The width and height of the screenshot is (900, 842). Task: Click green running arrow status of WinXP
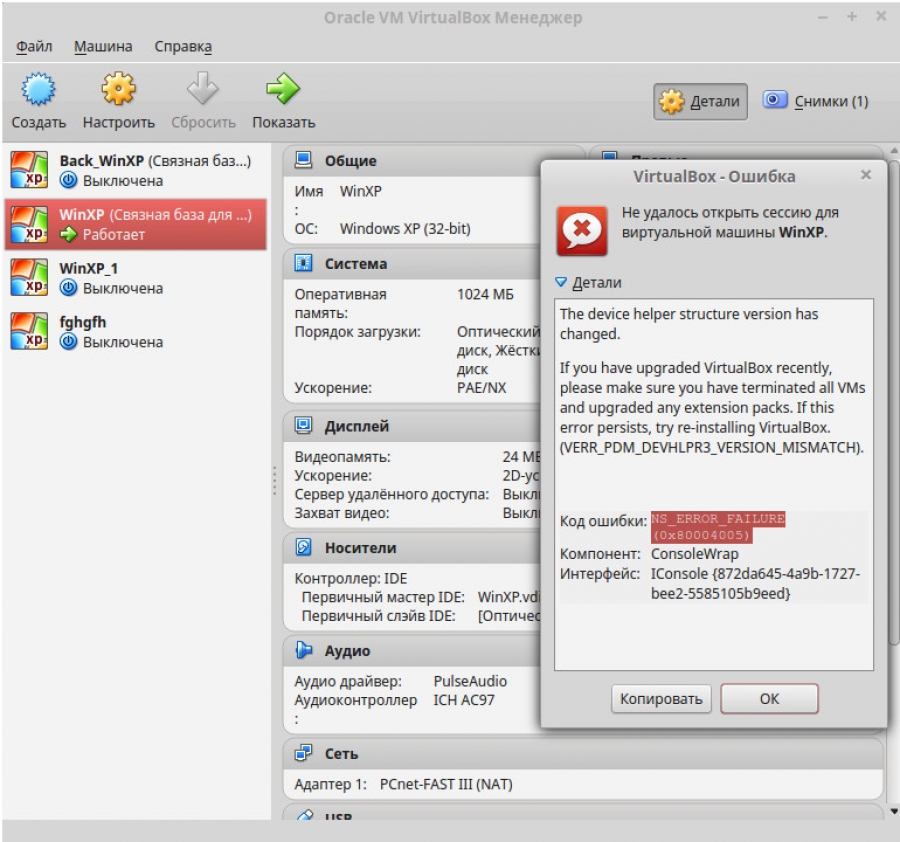(68, 234)
